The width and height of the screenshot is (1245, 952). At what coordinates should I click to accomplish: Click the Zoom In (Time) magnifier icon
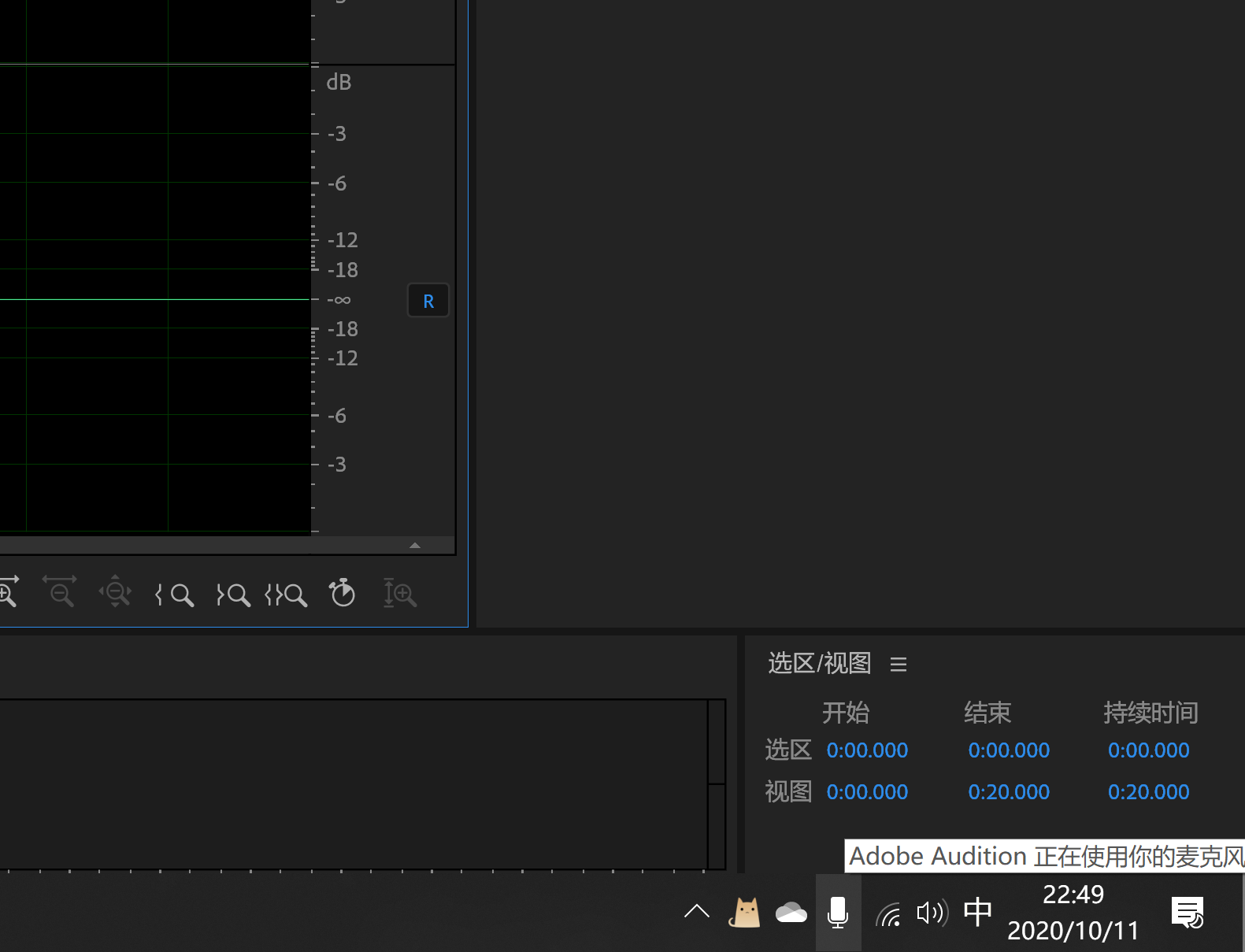(x=7, y=592)
